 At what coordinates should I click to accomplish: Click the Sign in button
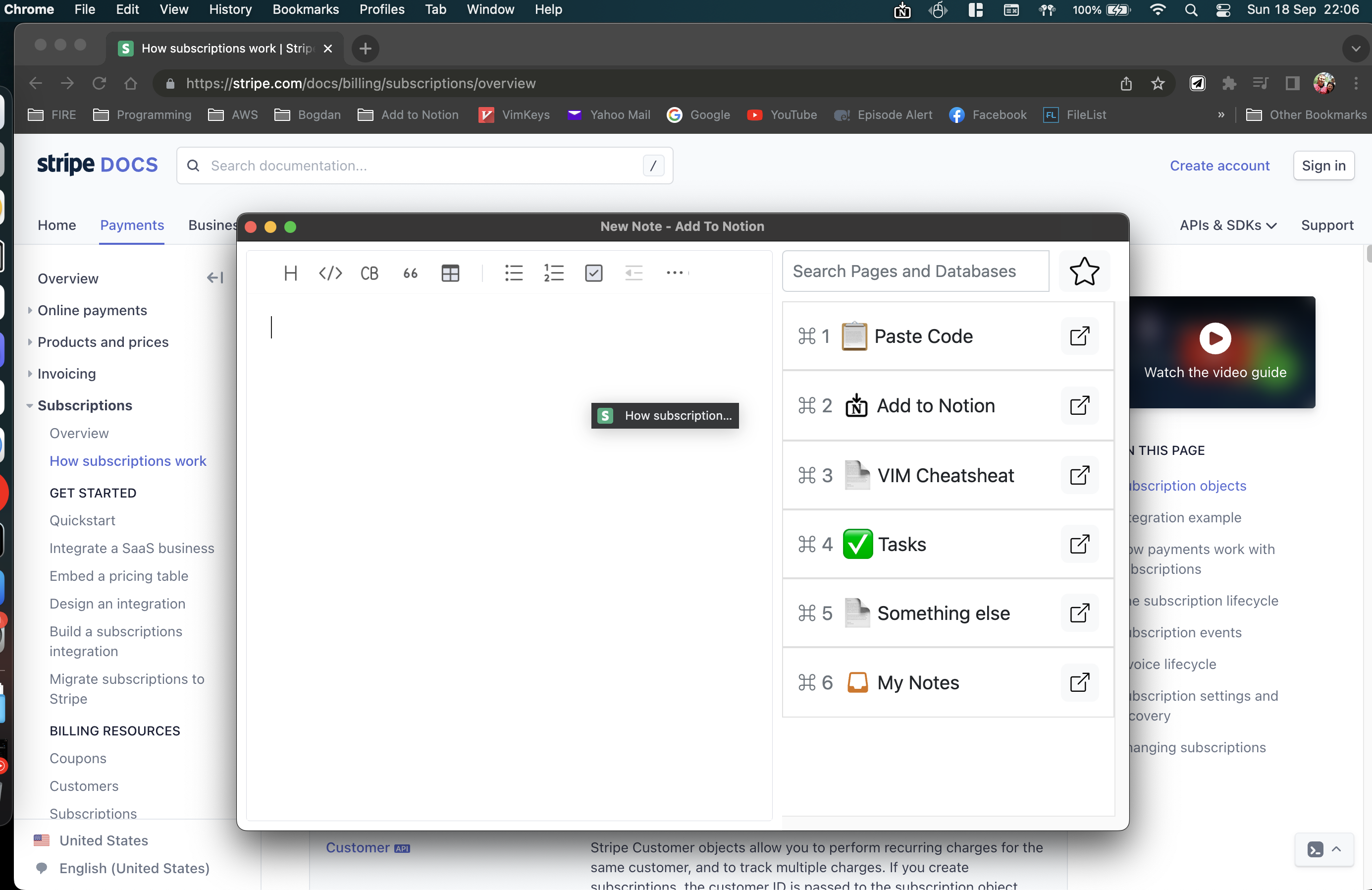click(1323, 166)
